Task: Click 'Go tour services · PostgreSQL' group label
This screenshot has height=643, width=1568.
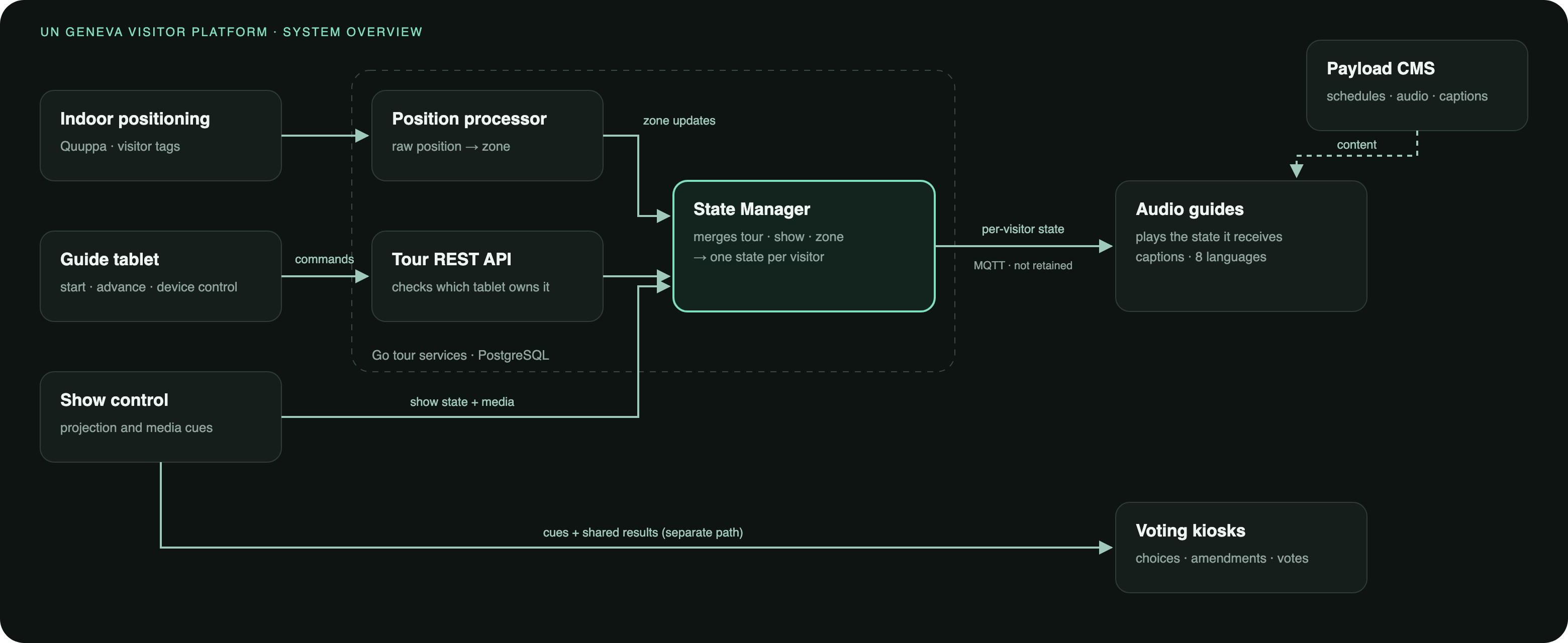Action: (x=460, y=355)
